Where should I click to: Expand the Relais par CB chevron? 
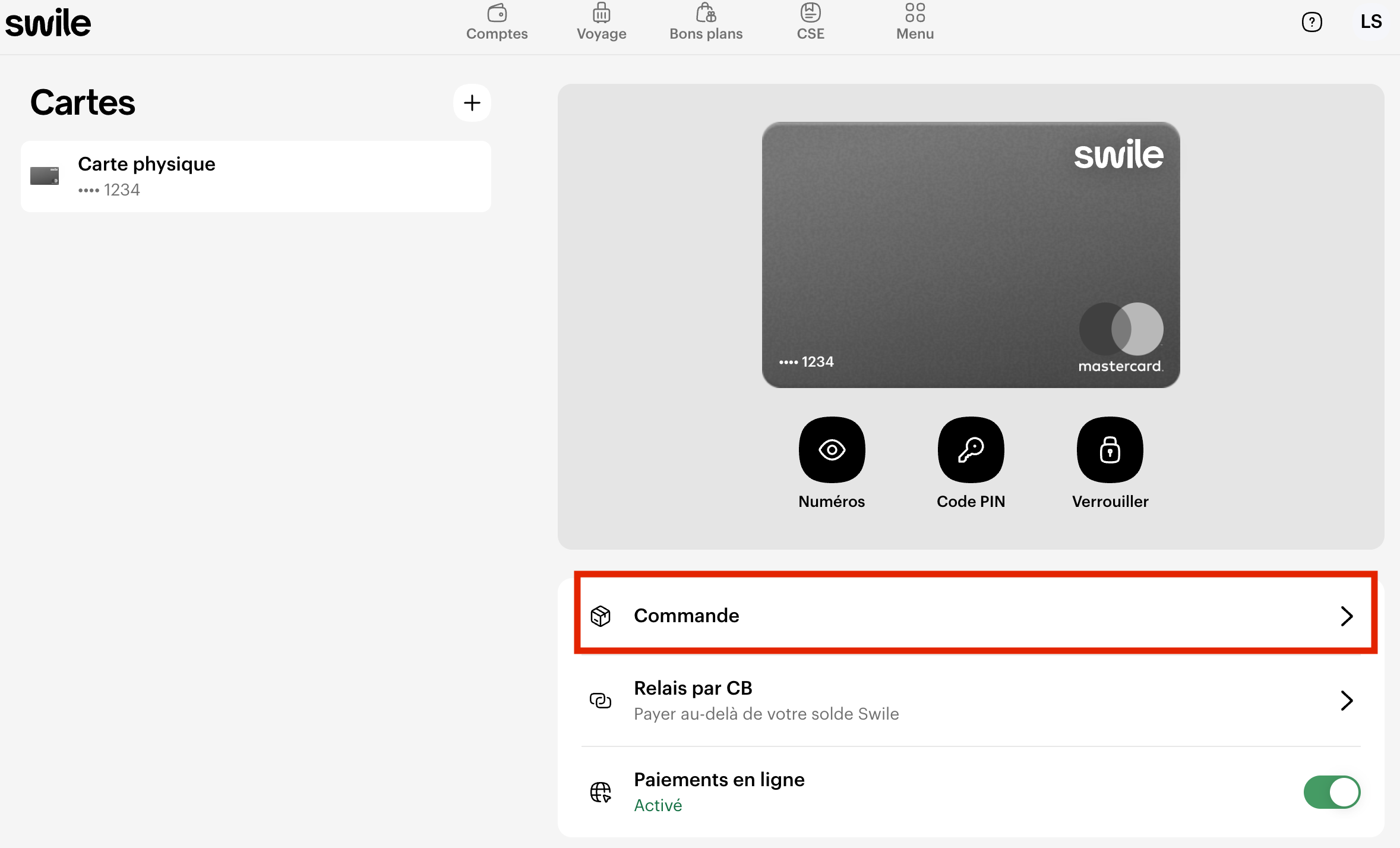click(x=1346, y=701)
